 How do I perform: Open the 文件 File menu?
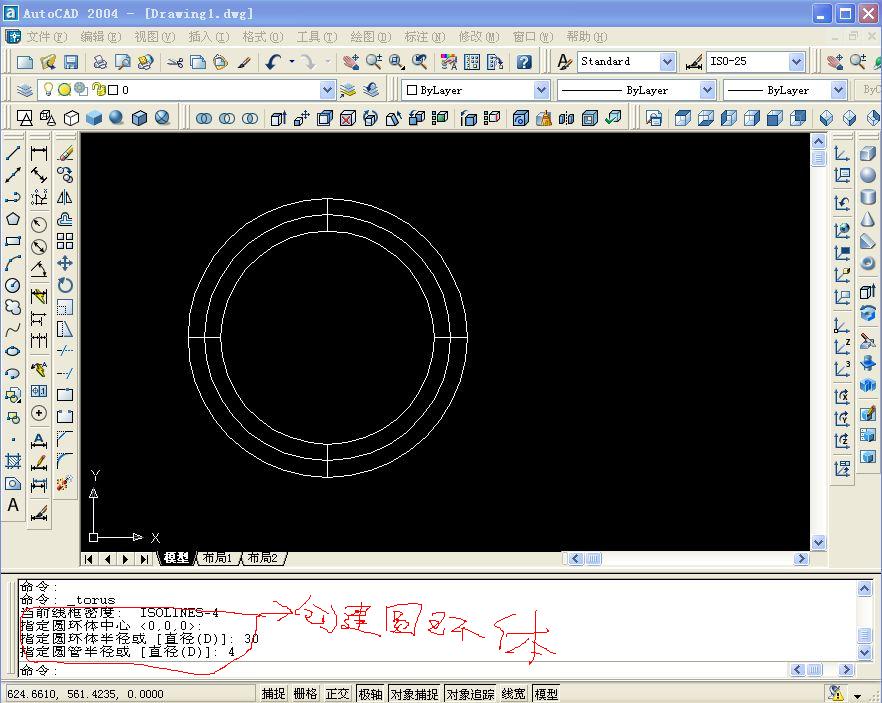pyautogui.click(x=47, y=37)
